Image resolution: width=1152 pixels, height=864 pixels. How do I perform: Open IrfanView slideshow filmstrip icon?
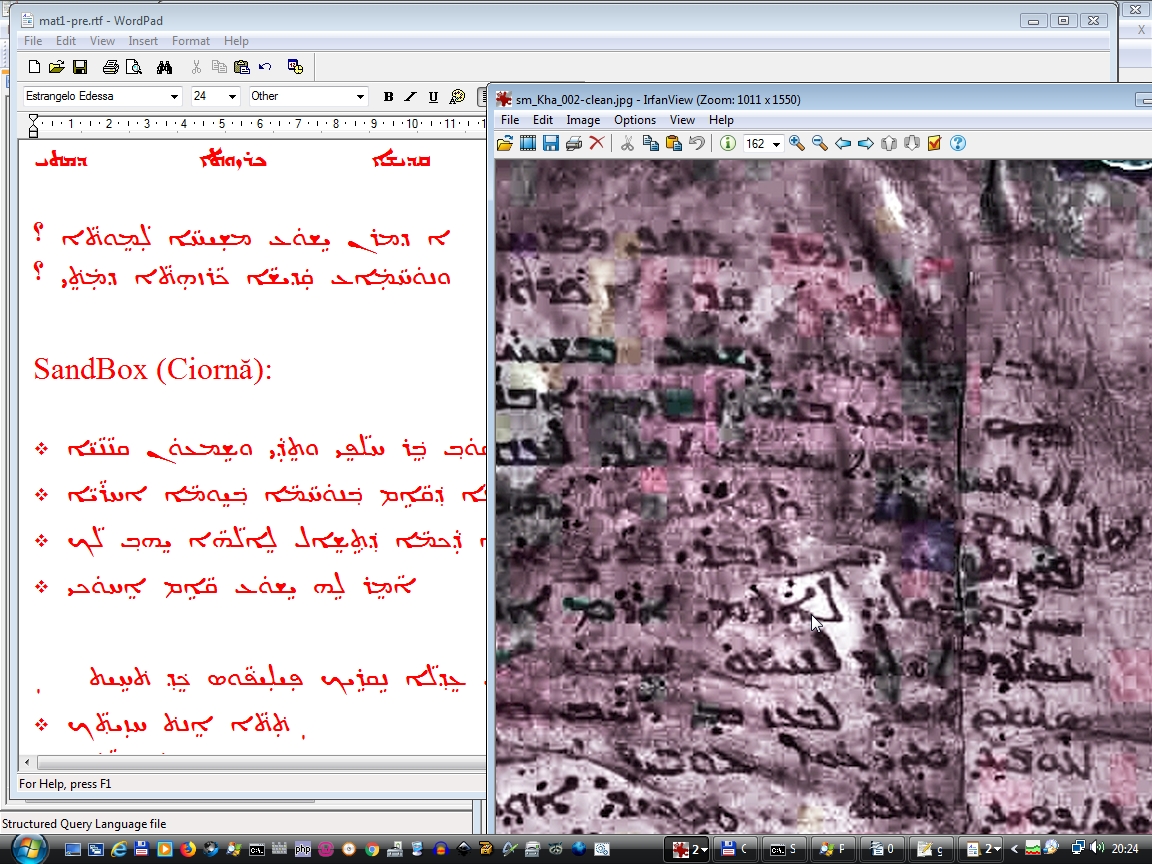(x=528, y=144)
